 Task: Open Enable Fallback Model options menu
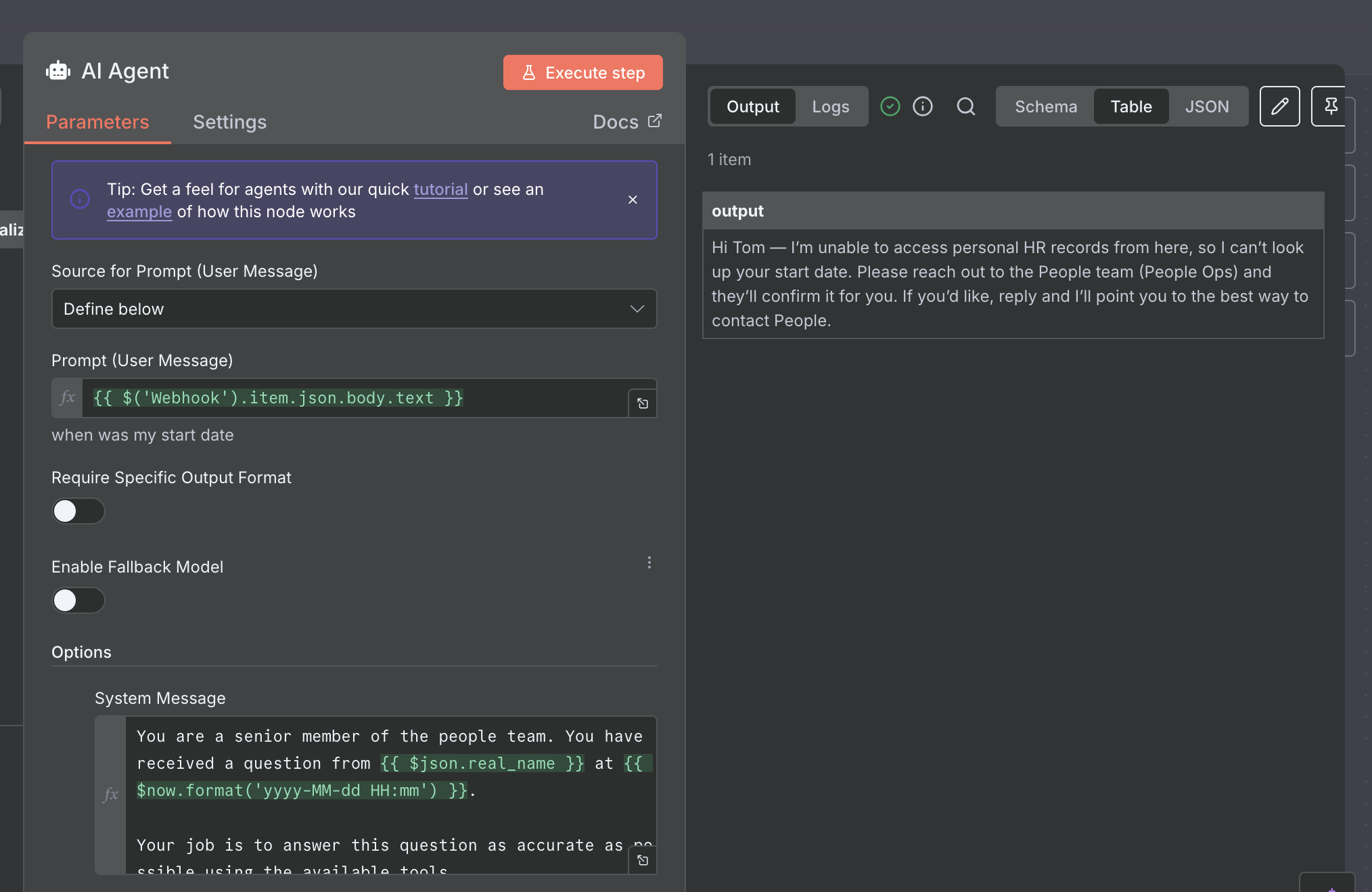click(649, 562)
